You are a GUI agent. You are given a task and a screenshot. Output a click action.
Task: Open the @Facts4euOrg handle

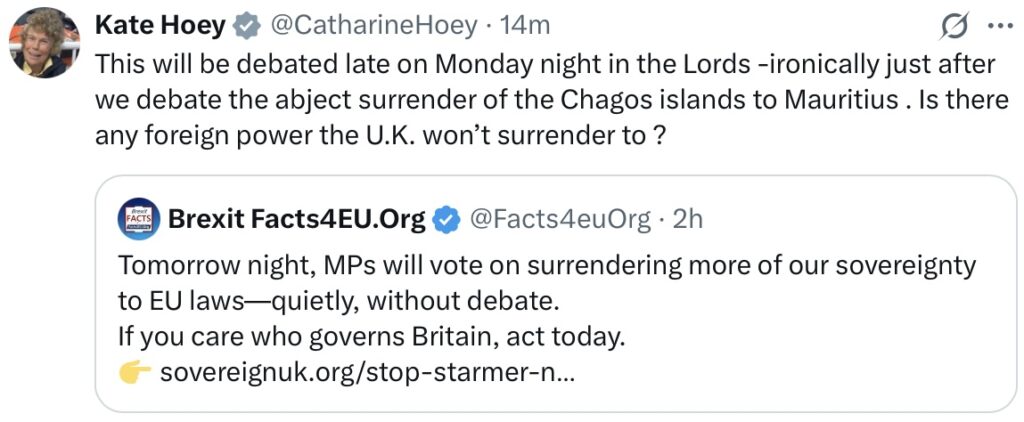point(560,219)
